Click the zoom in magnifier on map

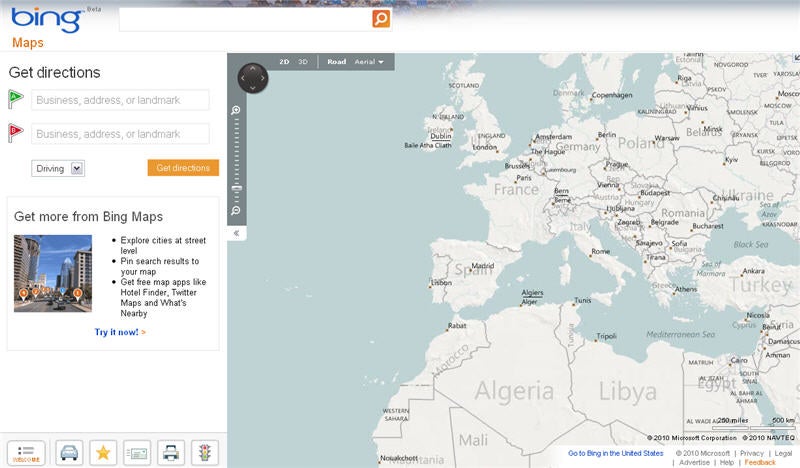[236, 110]
